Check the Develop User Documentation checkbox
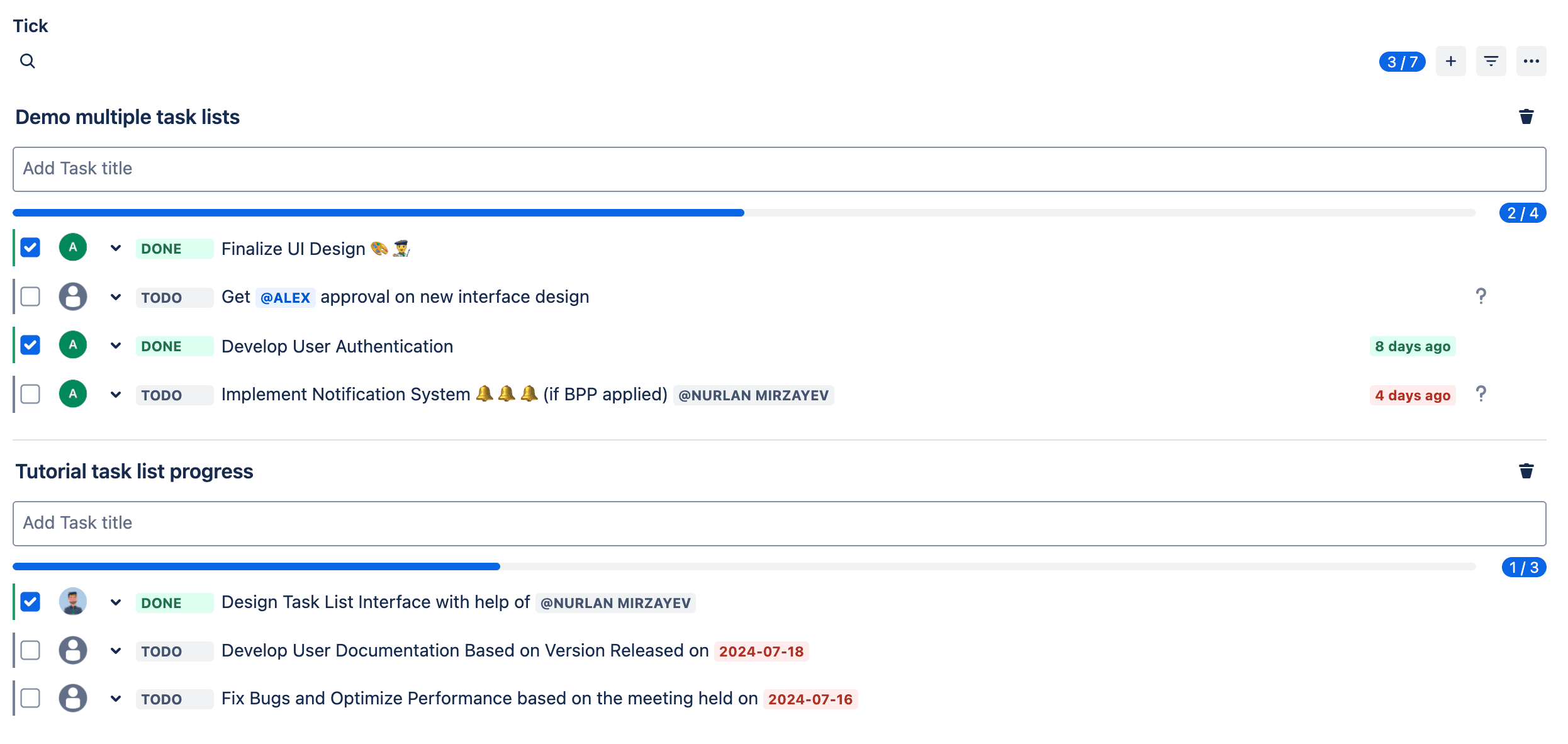 (x=30, y=650)
